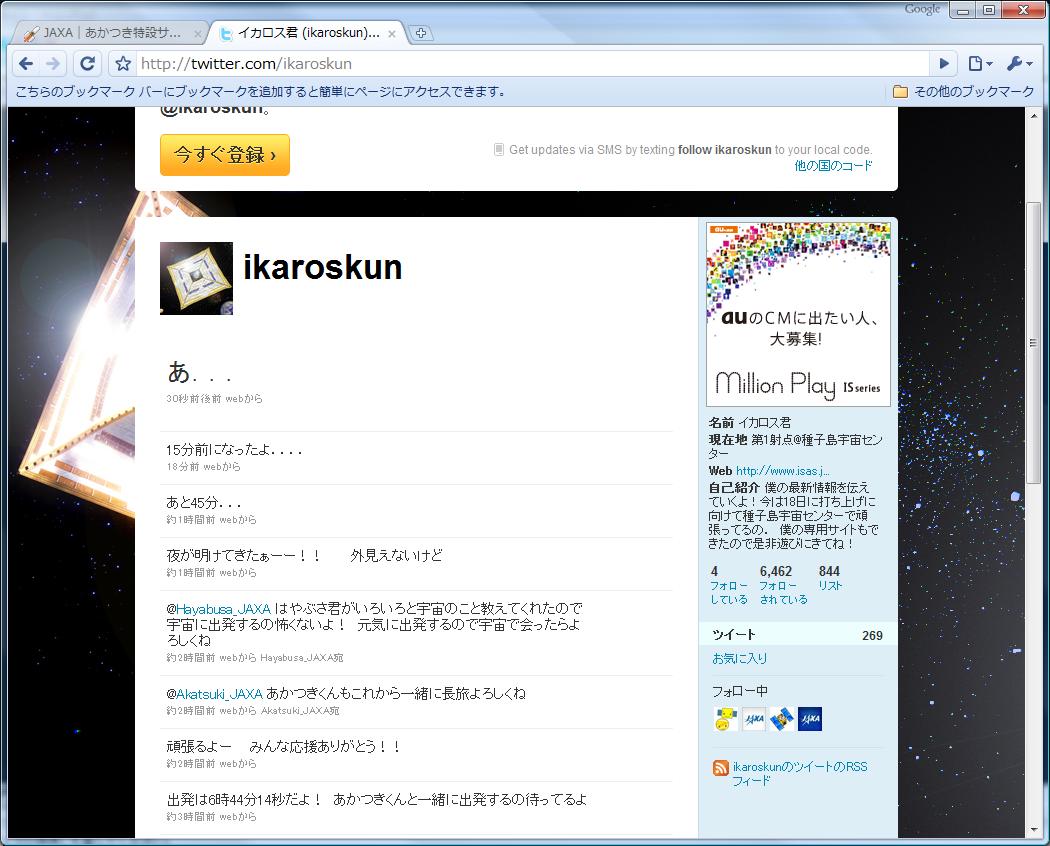Click the orange RSS feed icon
Screen dimensions: 1050x846
[x=721, y=768]
